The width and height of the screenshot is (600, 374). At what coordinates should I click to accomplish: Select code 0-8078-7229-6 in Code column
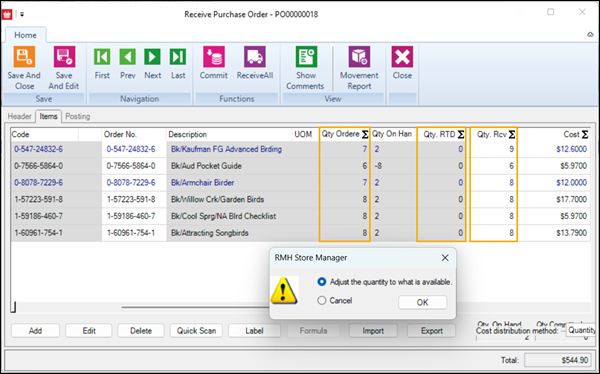tap(38, 183)
